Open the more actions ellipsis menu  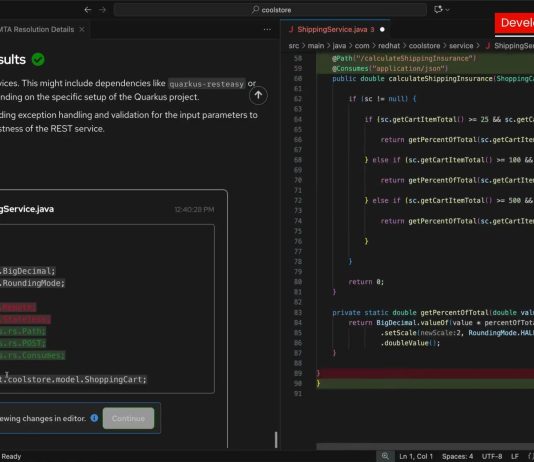point(267,30)
